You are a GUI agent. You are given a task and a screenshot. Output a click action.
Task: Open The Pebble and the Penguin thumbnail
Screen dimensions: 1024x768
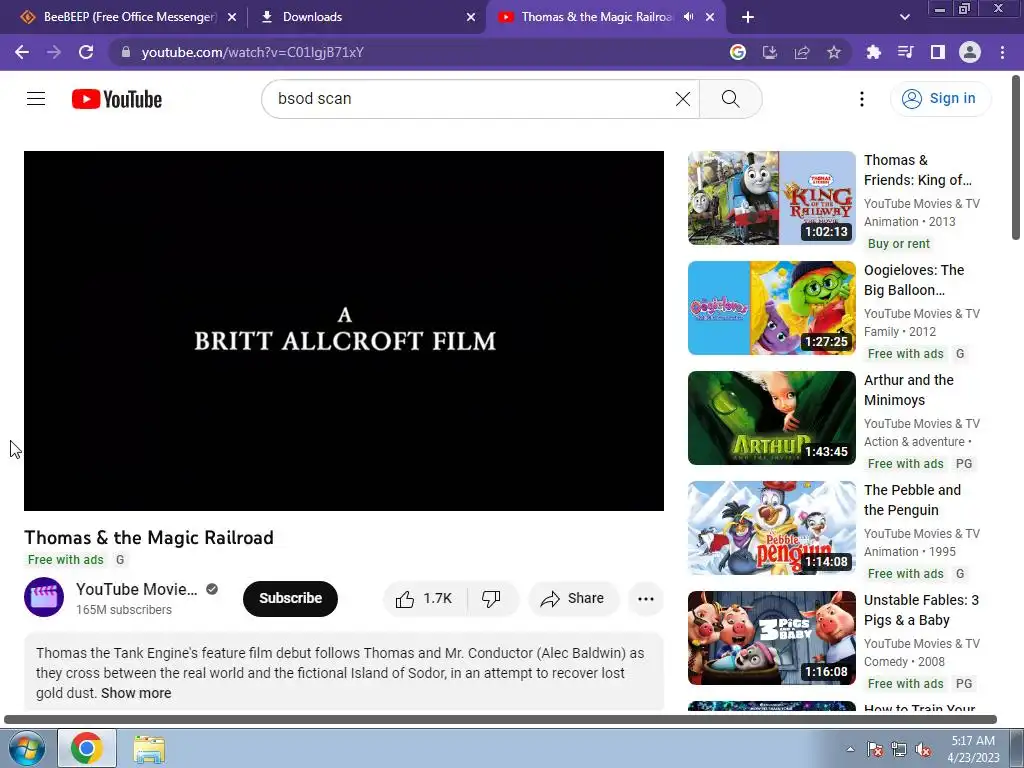click(x=771, y=528)
